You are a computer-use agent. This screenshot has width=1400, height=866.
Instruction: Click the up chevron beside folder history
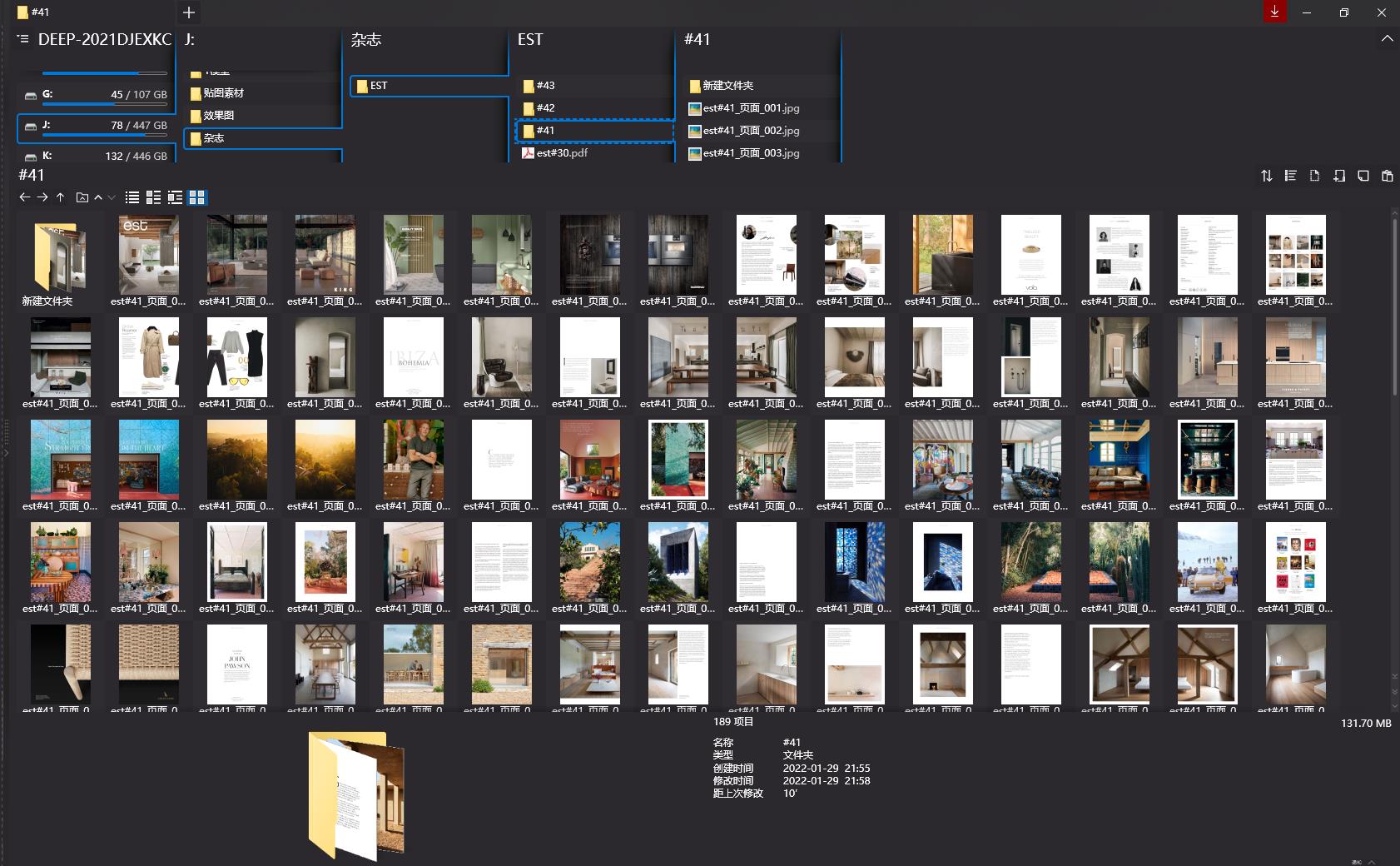click(98, 197)
